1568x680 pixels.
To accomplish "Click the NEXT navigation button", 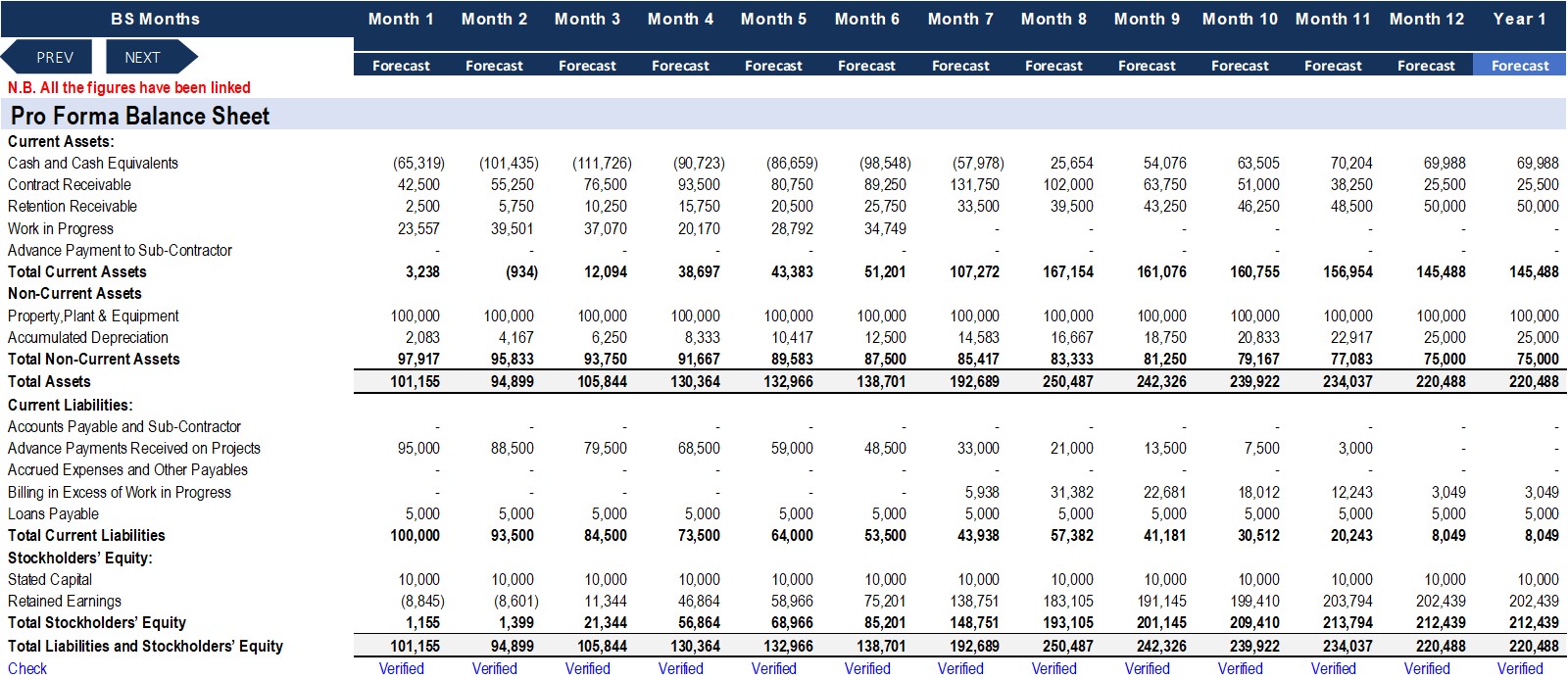I will tap(149, 58).
